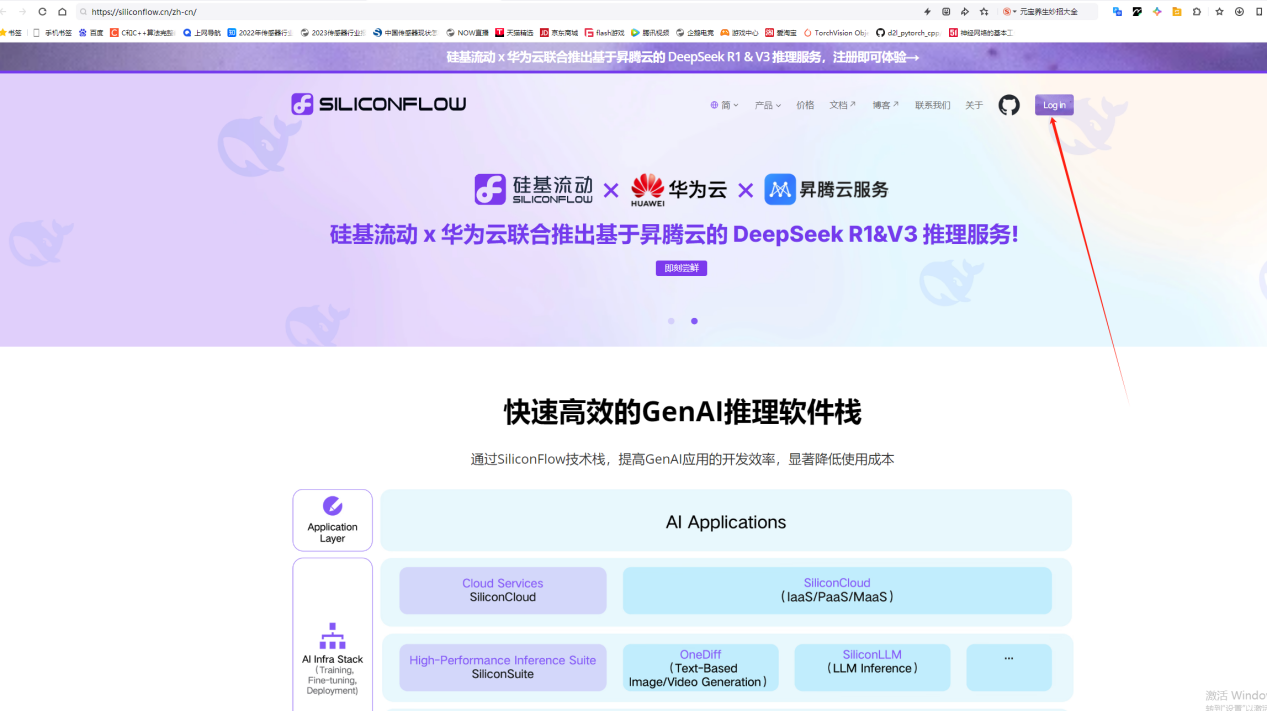Click the top DeepSeek R1 & V3 announcement banner

click(683, 57)
